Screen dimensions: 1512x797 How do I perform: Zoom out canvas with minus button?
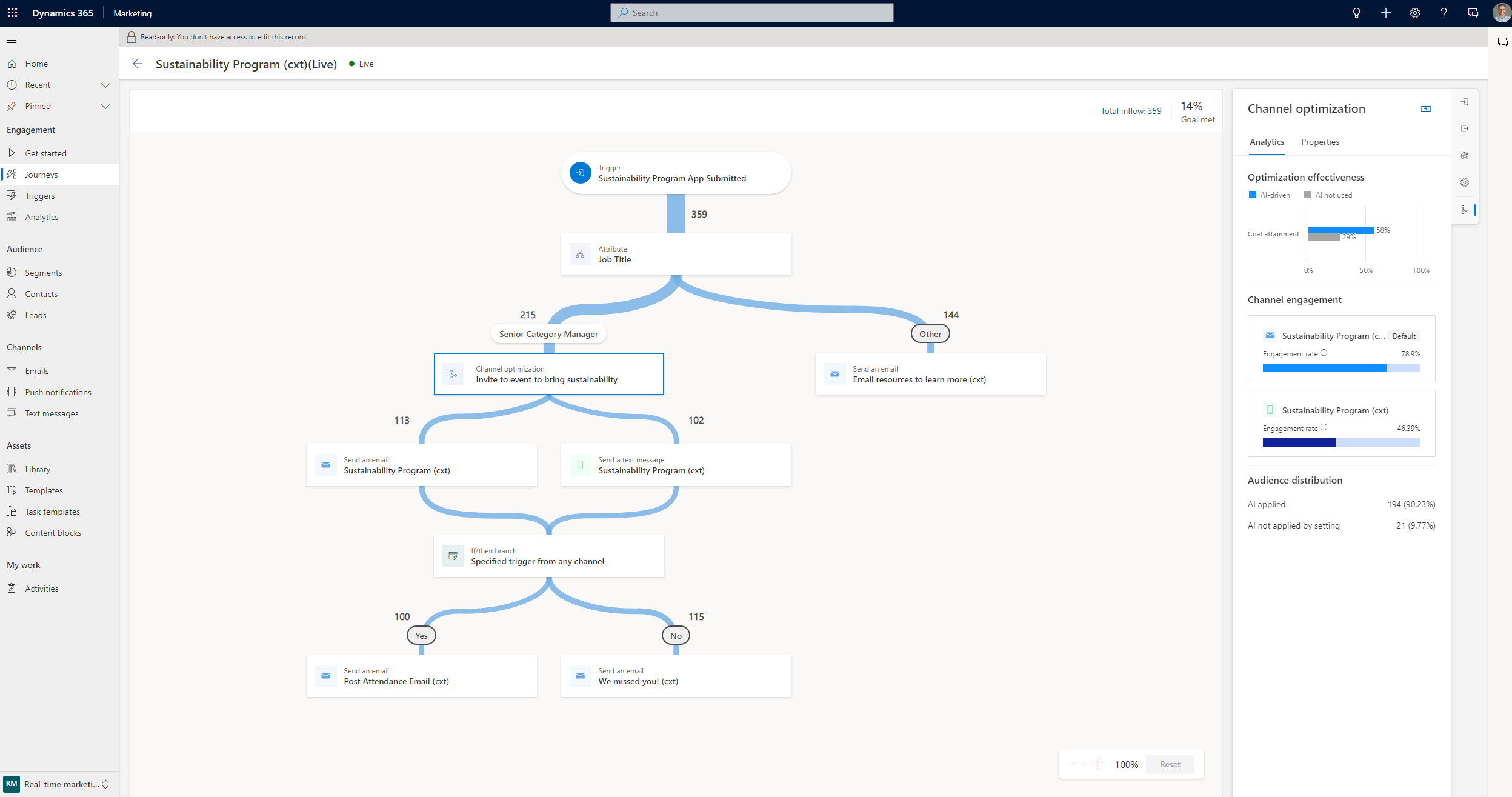[x=1077, y=764]
